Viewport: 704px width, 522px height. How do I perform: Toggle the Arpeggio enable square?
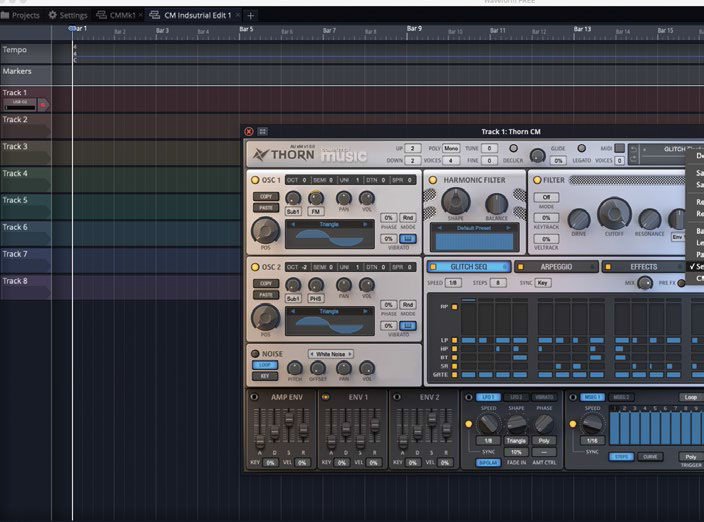click(x=520, y=267)
